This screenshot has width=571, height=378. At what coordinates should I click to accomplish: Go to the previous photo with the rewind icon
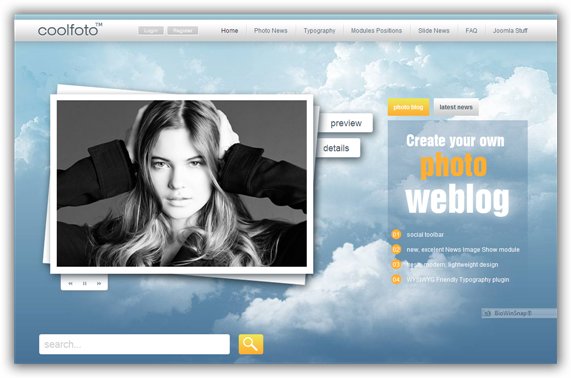[x=71, y=283]
